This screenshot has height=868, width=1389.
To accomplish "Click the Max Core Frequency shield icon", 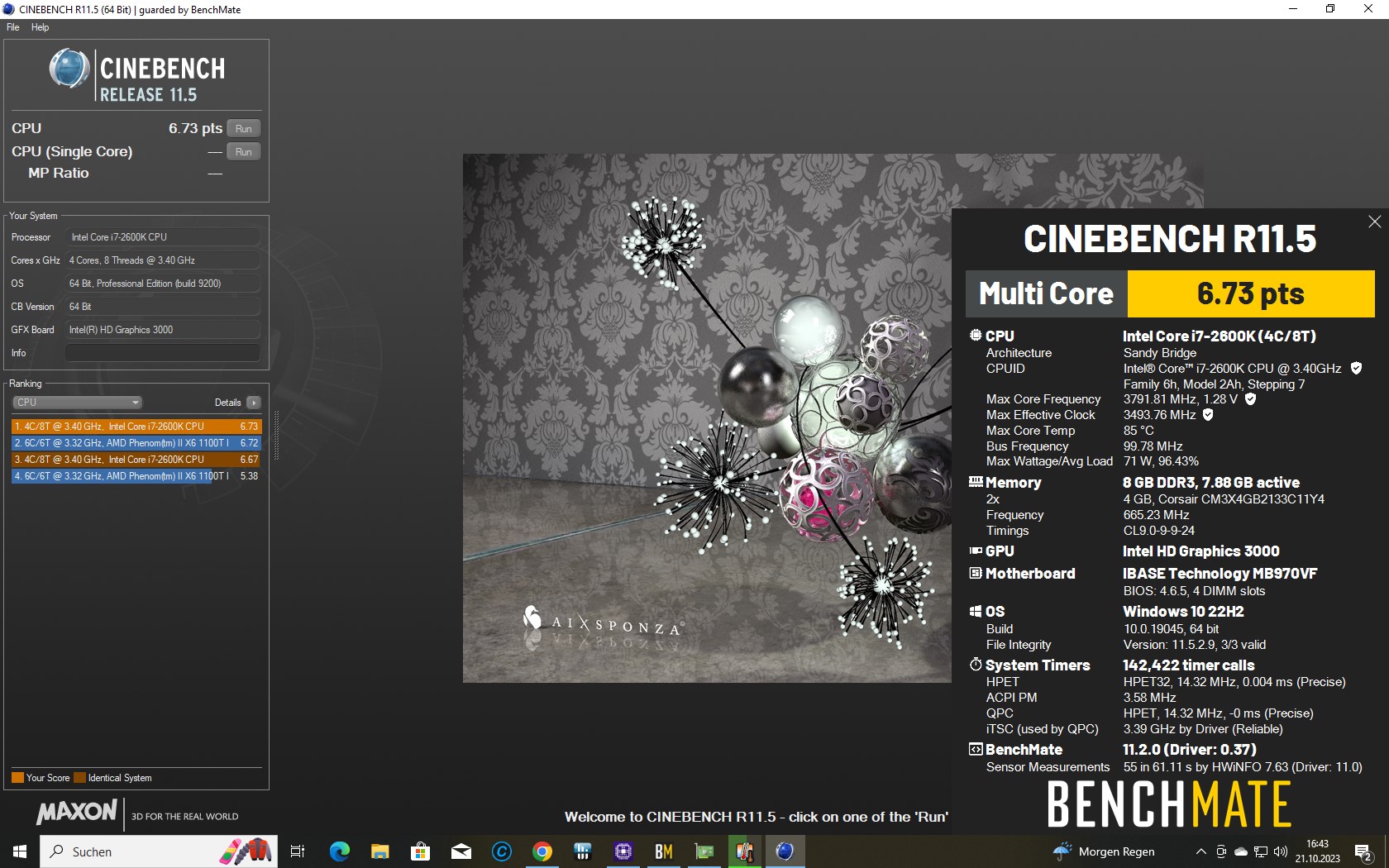I will (1250, 399).
